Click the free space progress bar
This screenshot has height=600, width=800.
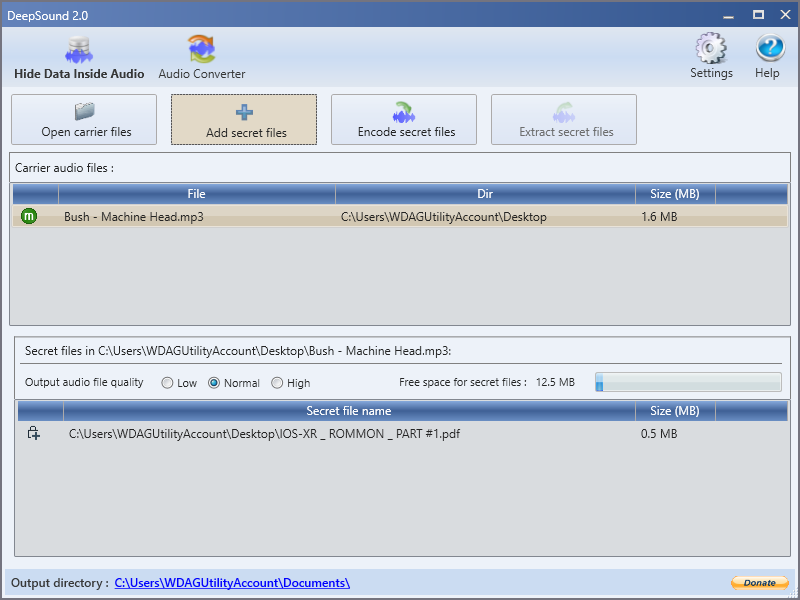tap(688, 382)
